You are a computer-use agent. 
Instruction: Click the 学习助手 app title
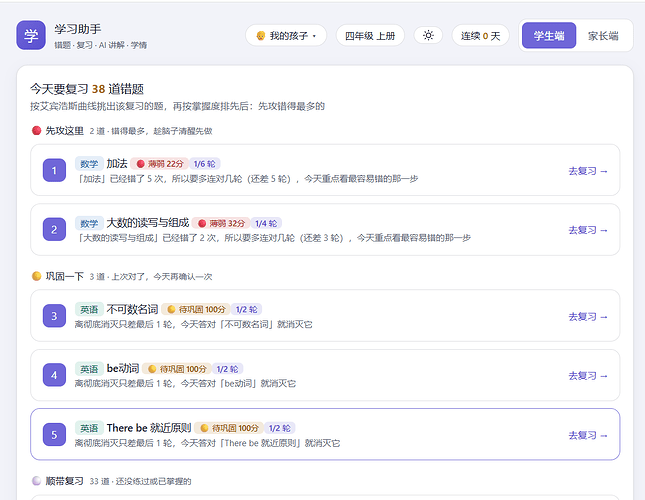pos(78,29)
